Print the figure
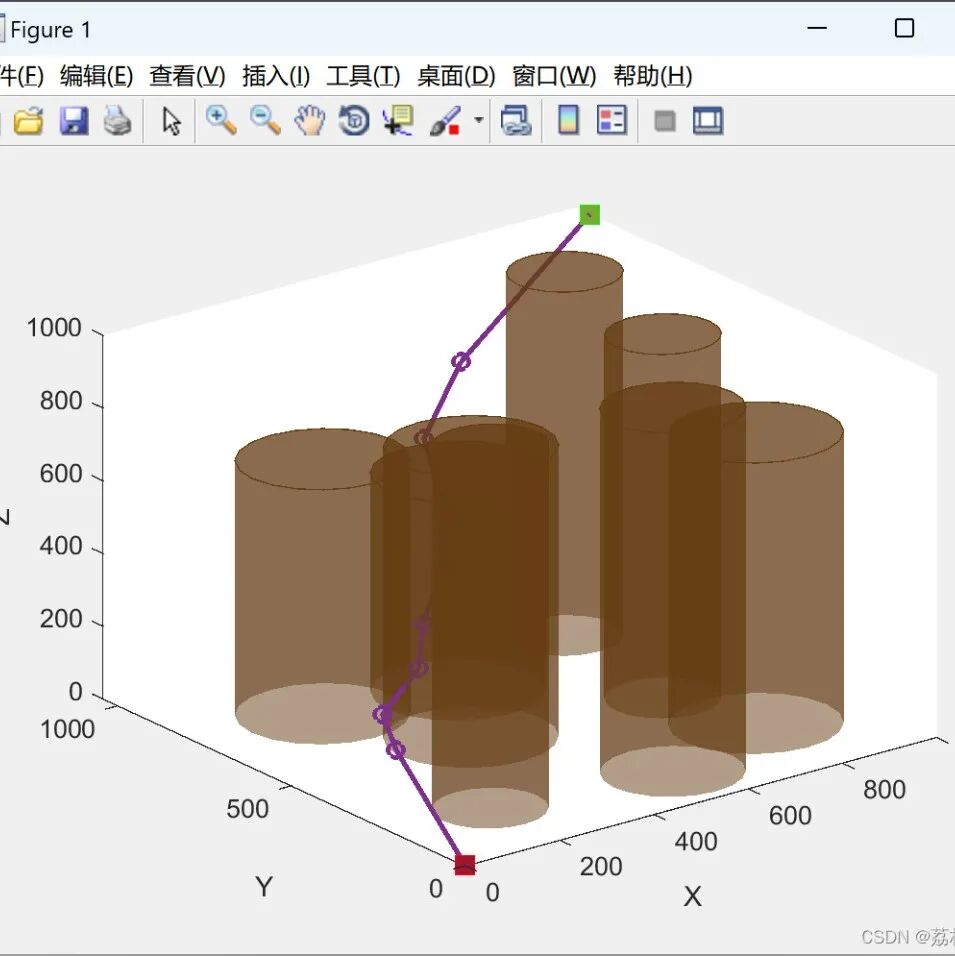The height and width of the screenshot is (956, 955). (x=117, y=121)
